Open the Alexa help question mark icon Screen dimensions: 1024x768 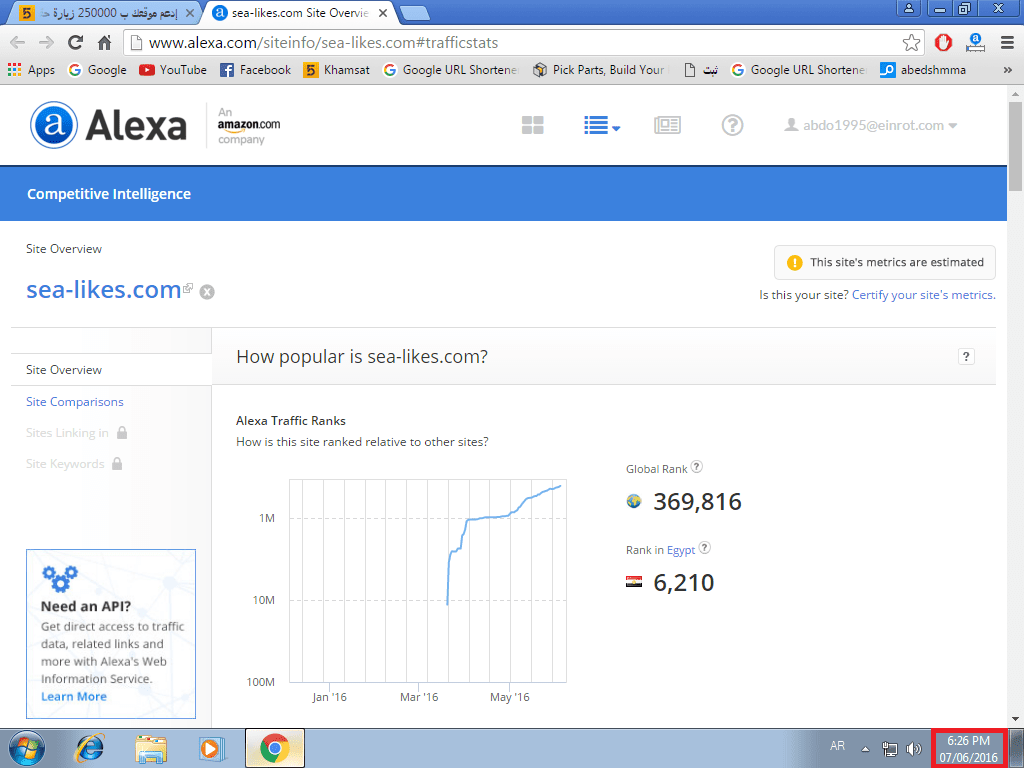point(732,125)
